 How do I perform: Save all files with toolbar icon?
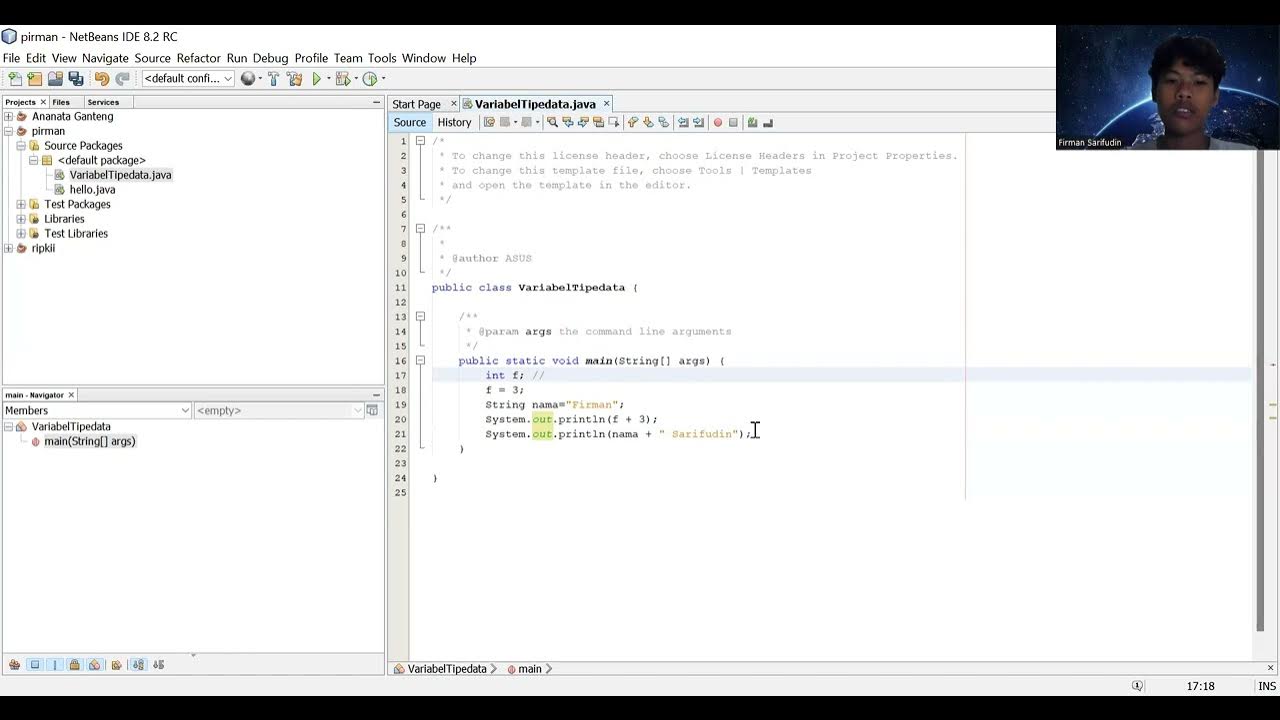tap(76, 79)
